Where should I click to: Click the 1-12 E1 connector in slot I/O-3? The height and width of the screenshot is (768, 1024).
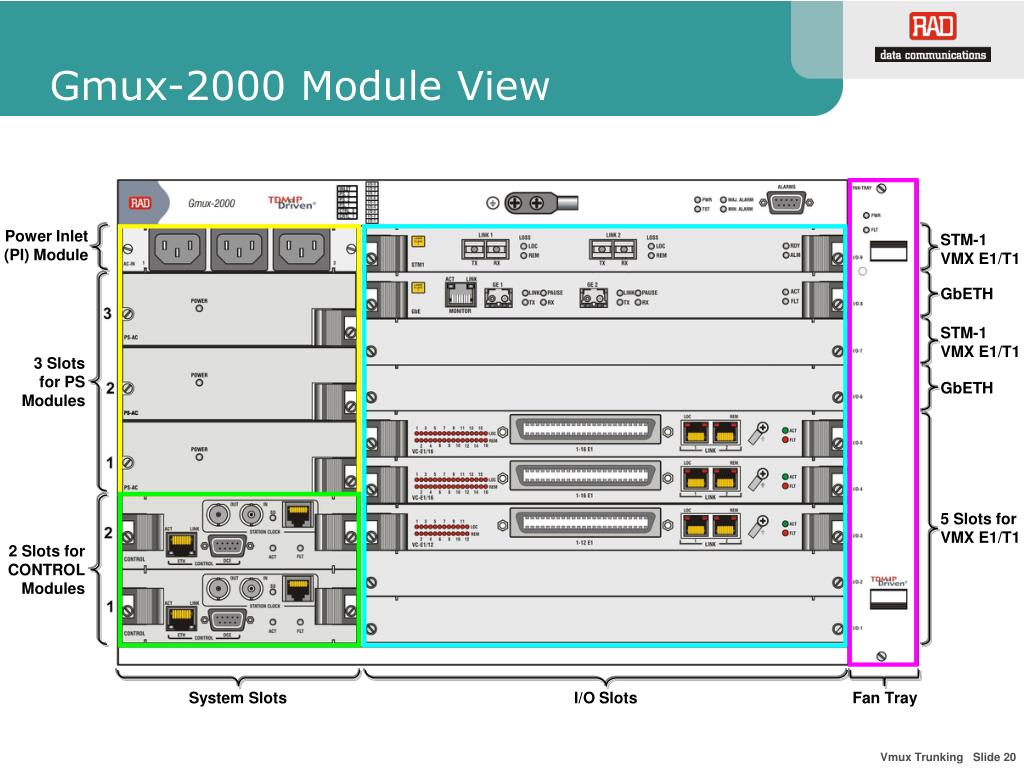[x=584, y=523]
